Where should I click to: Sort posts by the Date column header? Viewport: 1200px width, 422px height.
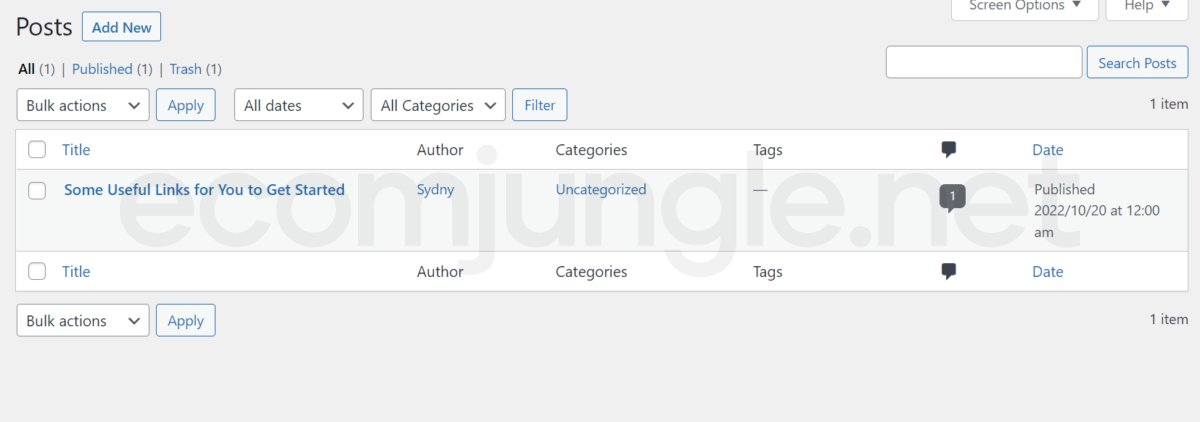(x=1047, y=150)
